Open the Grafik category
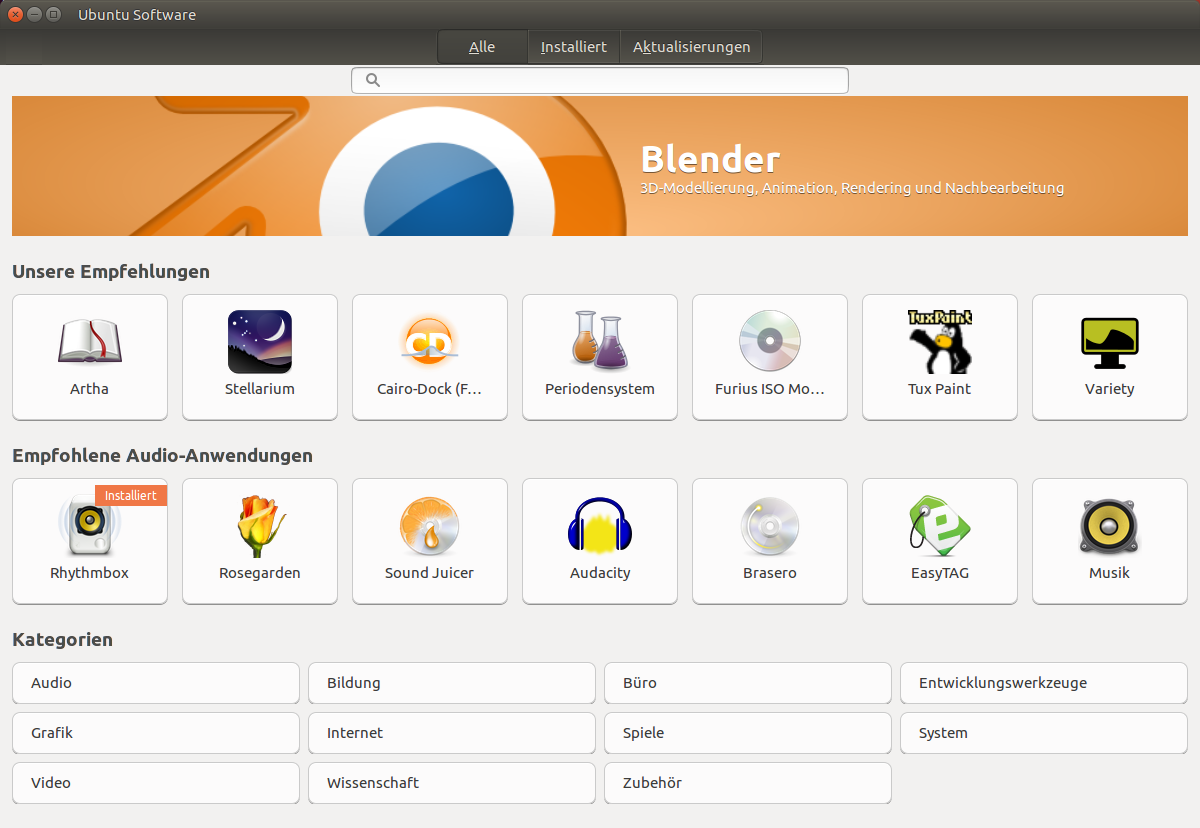The image size is (1200, 828). [x=156, y=733]
